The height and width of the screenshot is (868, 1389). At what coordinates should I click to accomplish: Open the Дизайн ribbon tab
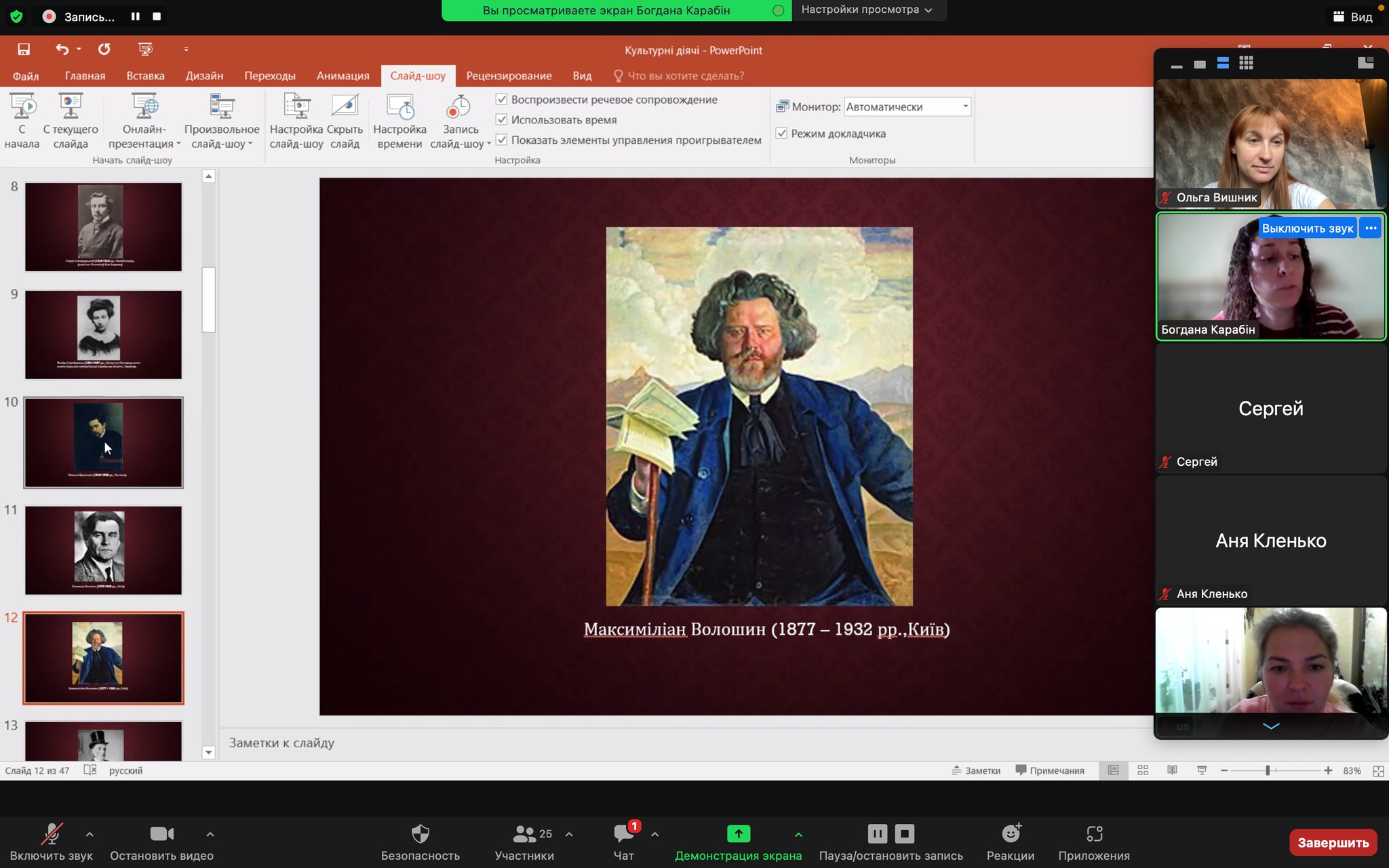[204, 76]
